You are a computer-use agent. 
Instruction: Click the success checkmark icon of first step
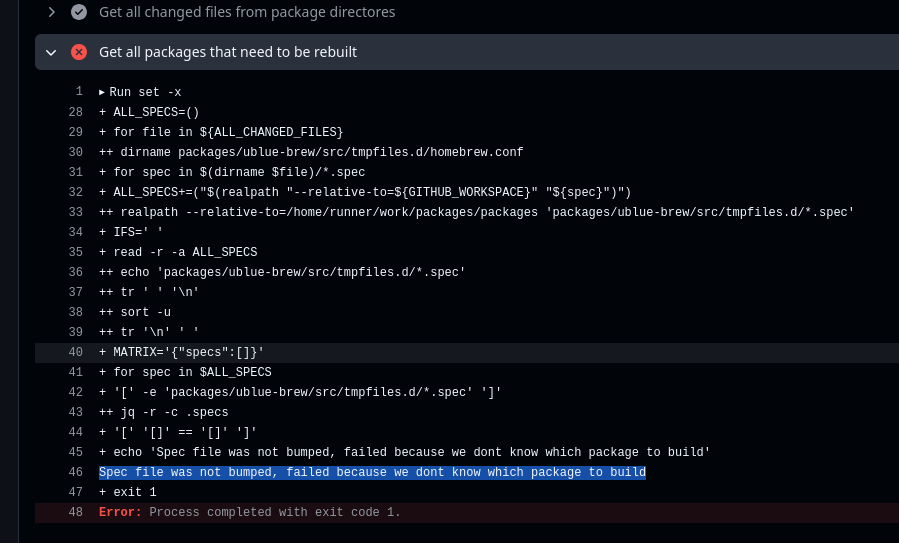tap(79, 12)
